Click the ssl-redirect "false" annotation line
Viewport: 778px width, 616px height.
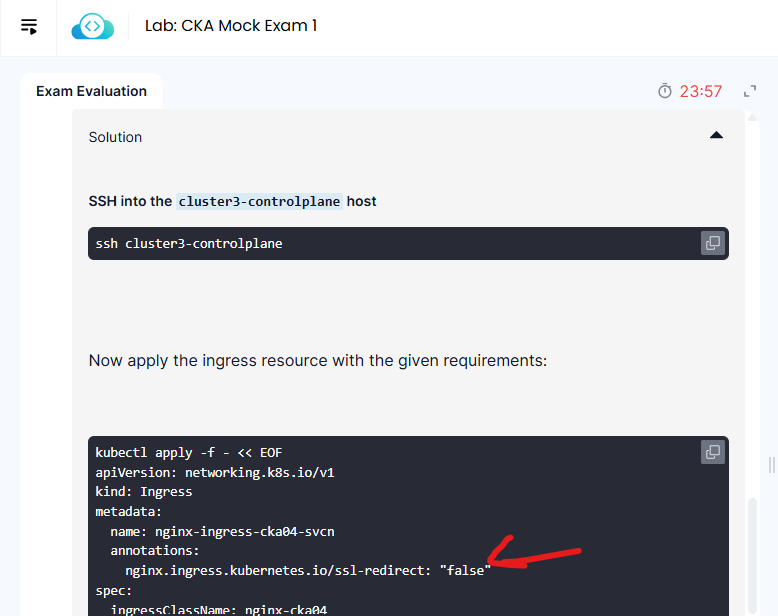tap(308, 570)
